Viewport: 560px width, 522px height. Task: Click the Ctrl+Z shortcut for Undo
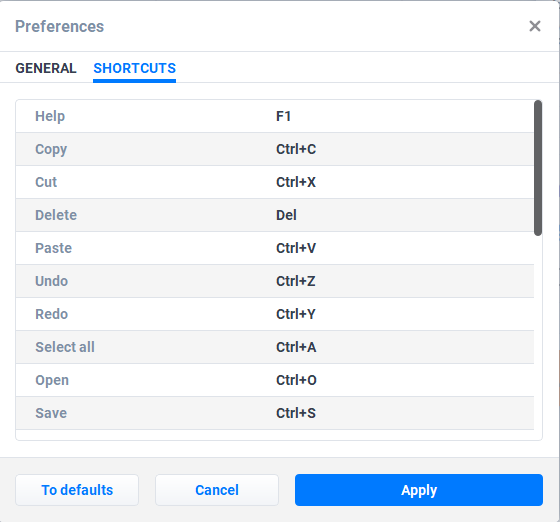[296, 281]
